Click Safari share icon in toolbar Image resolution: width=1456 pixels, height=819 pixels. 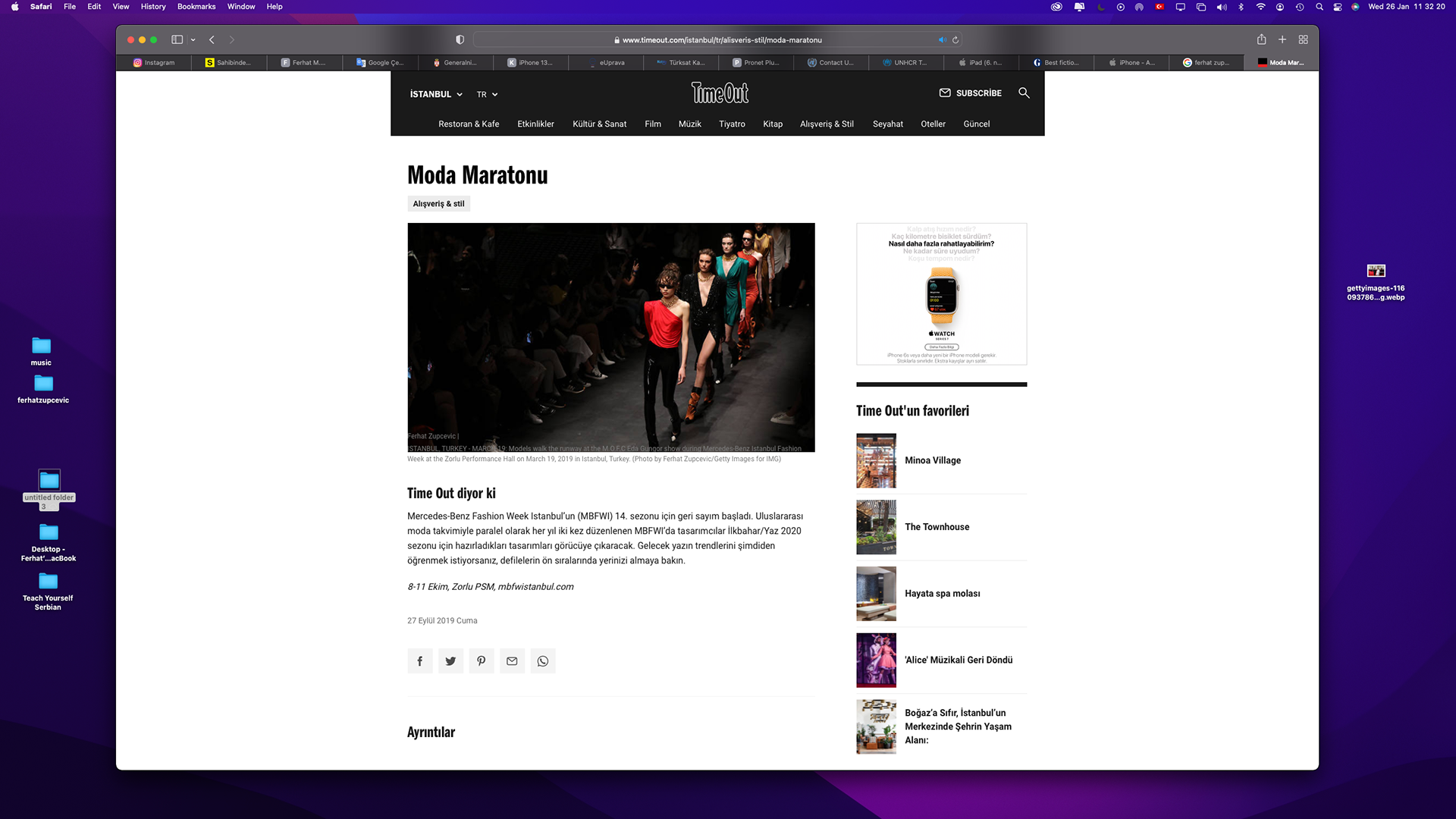pyautogui.click(x=1261, y=39)
